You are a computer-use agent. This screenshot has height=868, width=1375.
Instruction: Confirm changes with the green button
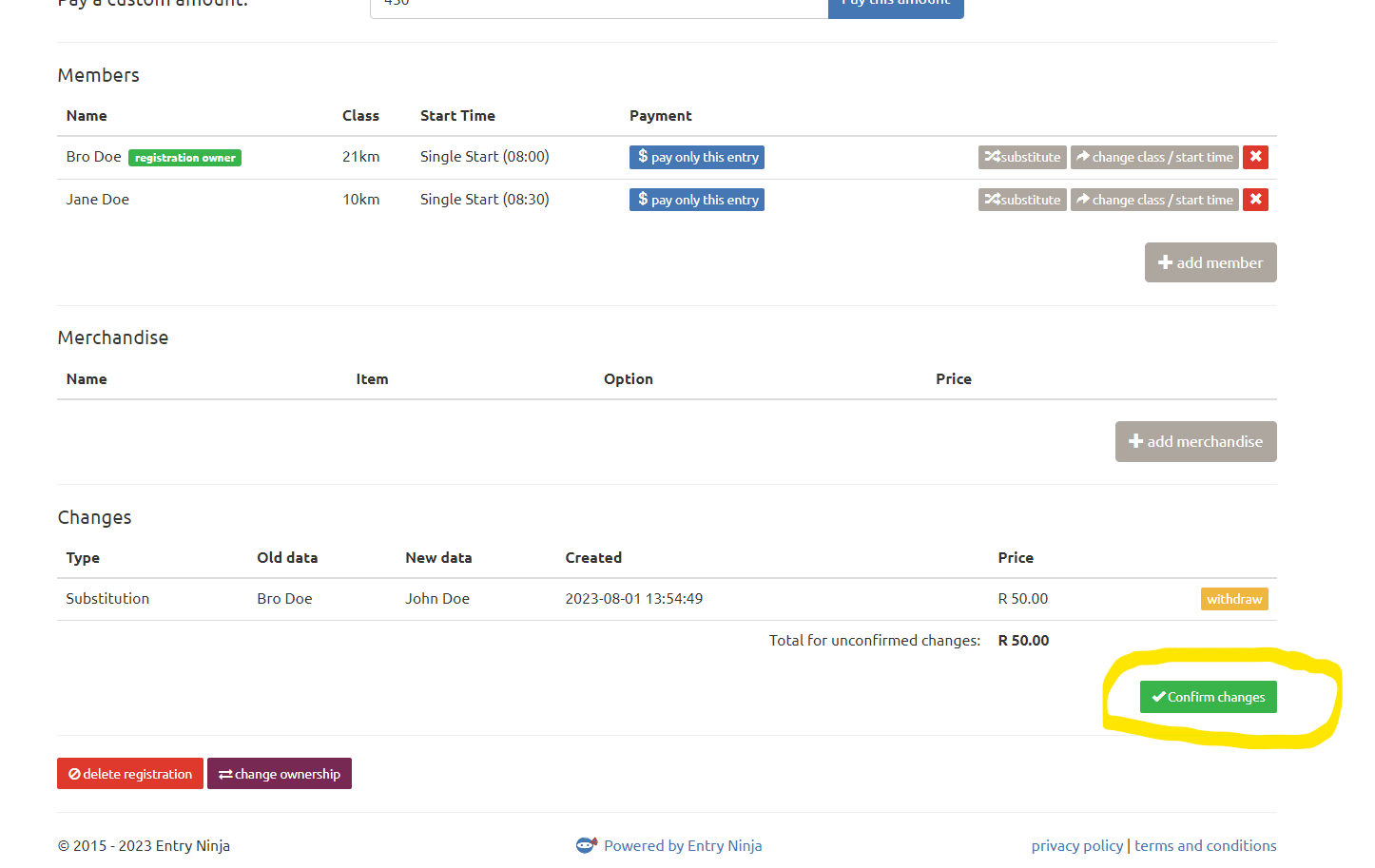pyautogui.click(x=1209, y=697)
